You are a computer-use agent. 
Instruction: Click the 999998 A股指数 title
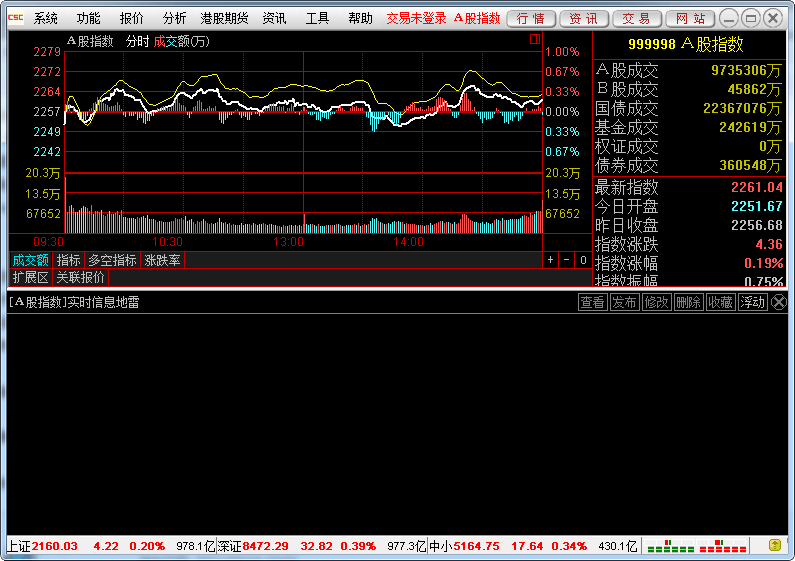(x=685, y=44)
